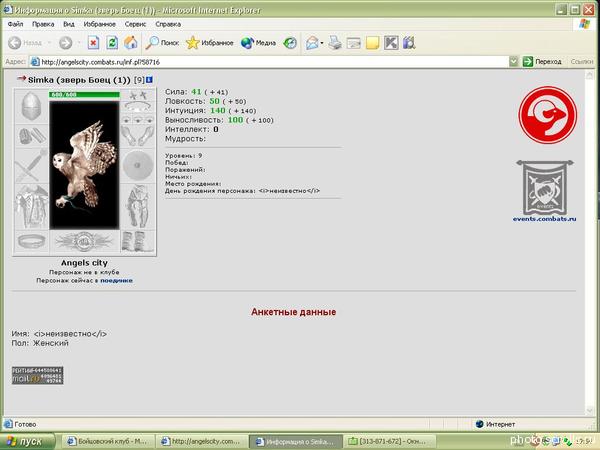Image resolution: width=600 pixels, height=450 pixels.
Task: Click the leg armor equipment slot
Action: 138,207
